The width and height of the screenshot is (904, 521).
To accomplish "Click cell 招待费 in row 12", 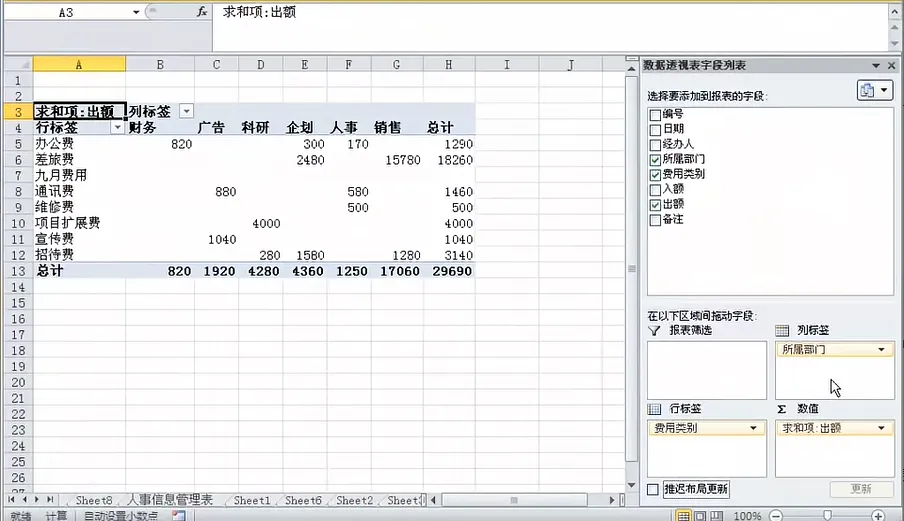I will point(79,255).
